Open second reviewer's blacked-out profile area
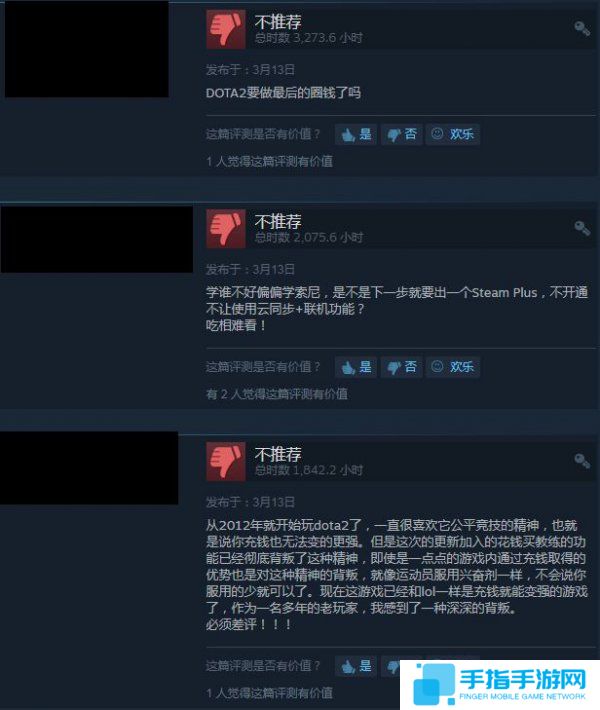The image size is (600, 710). (96, 239)
